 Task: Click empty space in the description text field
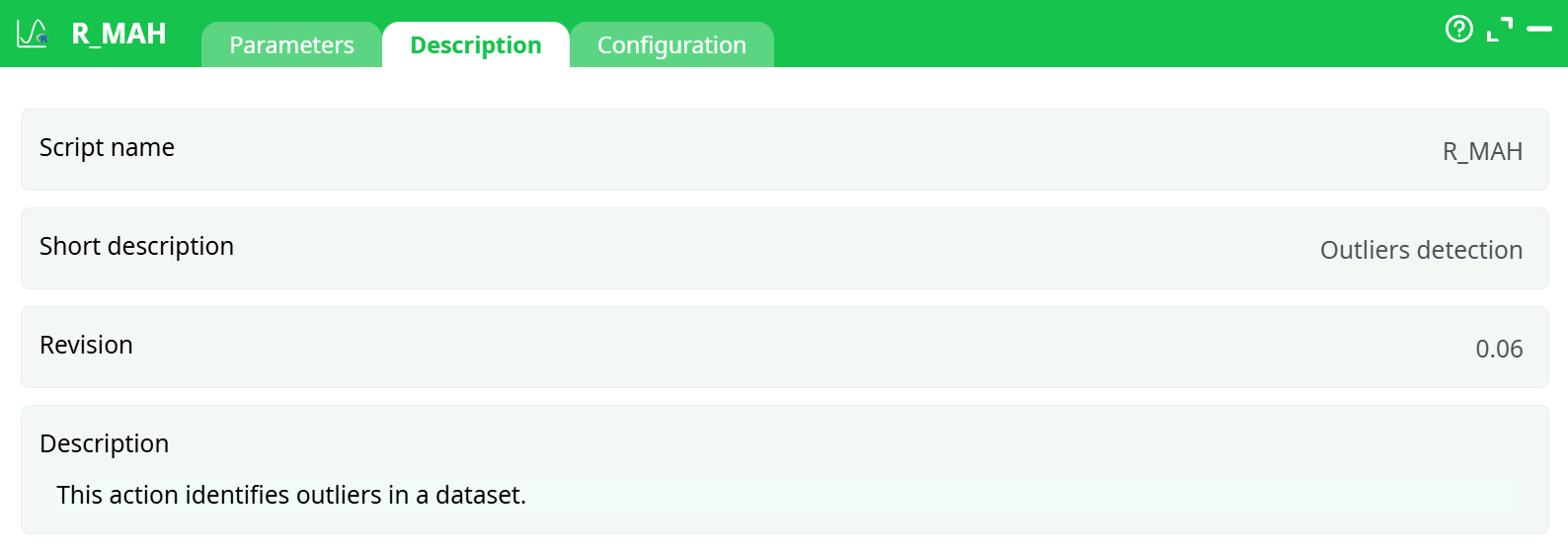(987, 495)
